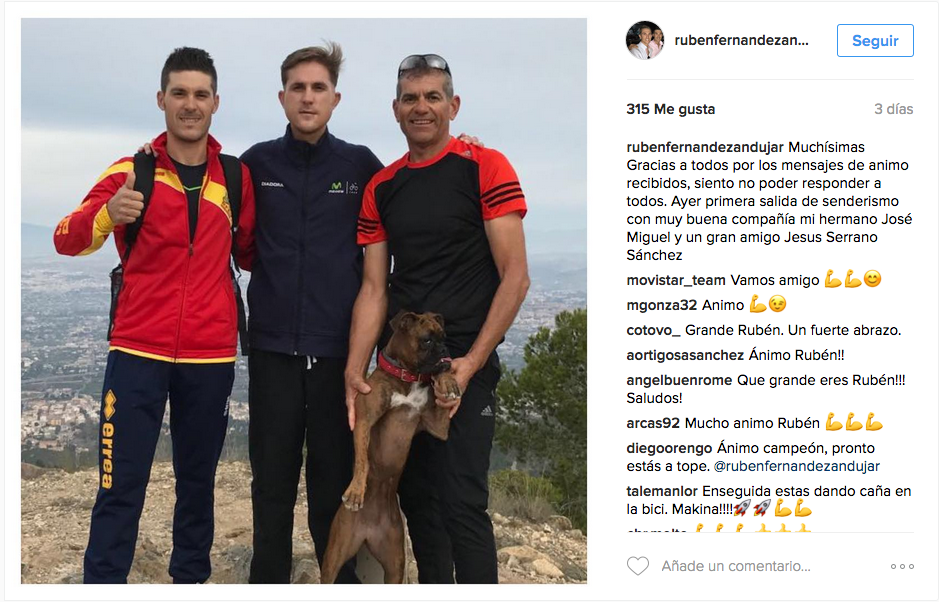
Task: Open arcas92 commenter profile
Action: 653,423
